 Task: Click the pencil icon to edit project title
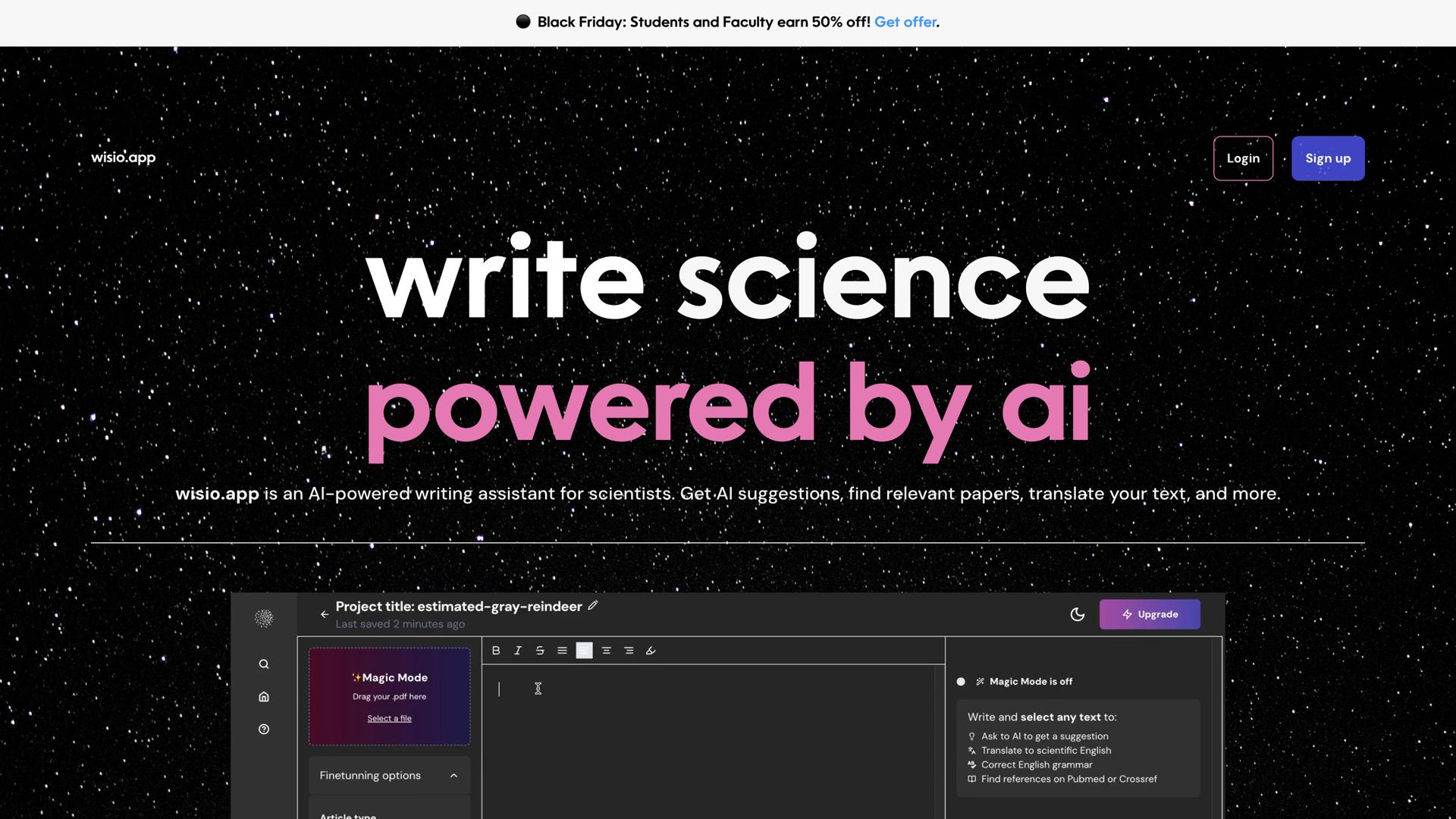coord(593,605)
